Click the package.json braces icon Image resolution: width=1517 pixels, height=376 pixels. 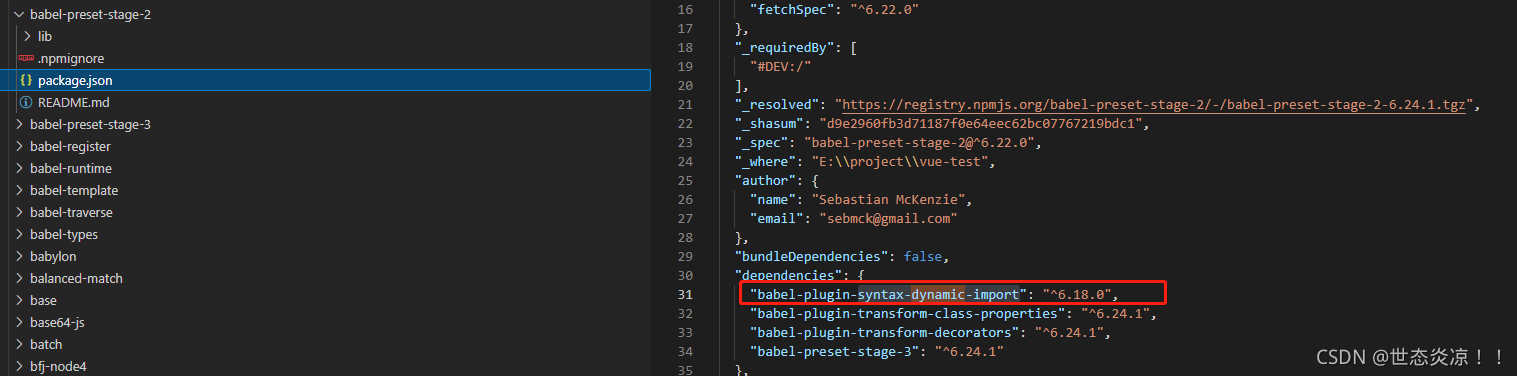point(26,81)
